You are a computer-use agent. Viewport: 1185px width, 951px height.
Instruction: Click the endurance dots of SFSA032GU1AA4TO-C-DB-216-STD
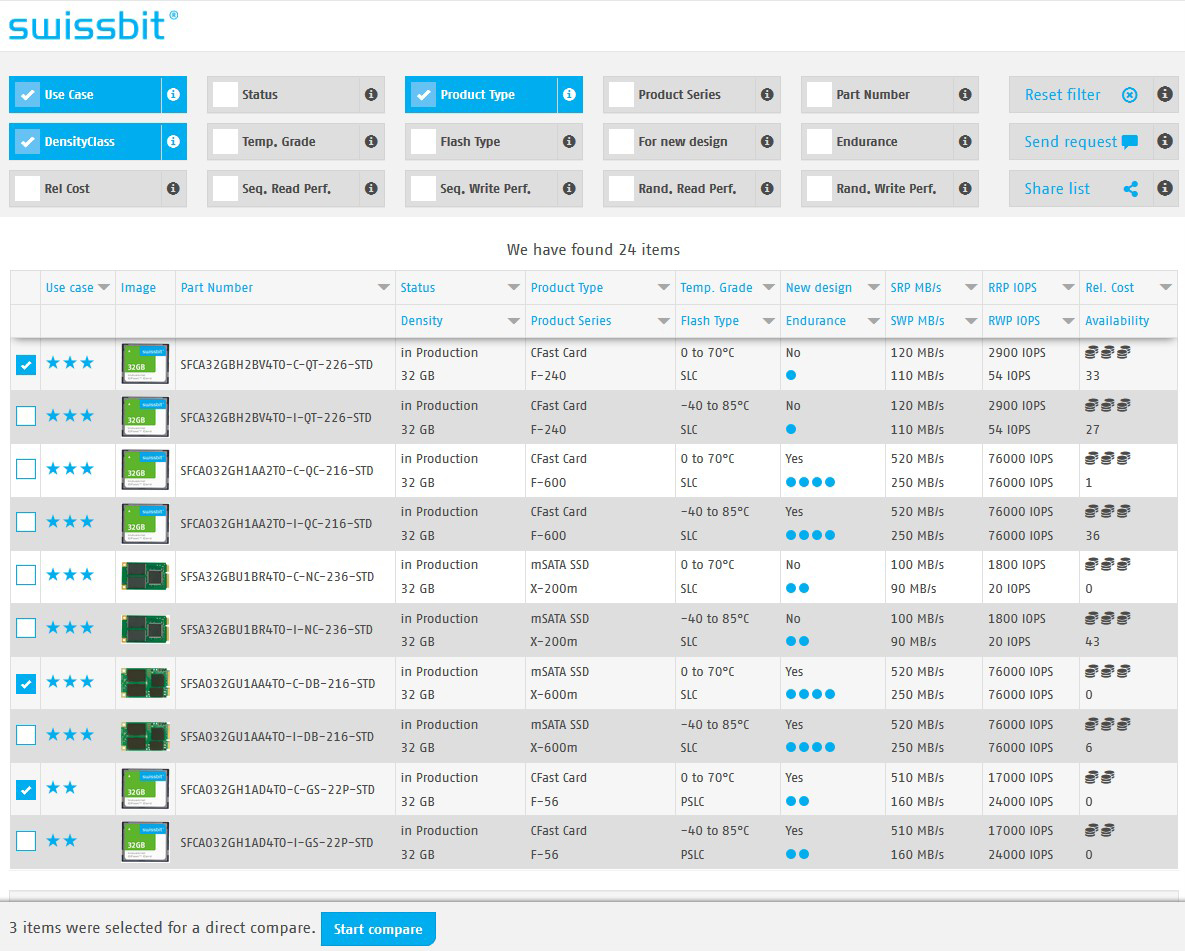tap(810, 694)
